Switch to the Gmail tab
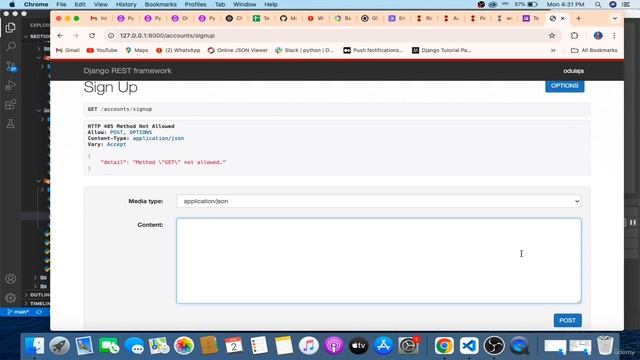Viewport: 640px width, 360px height. coord(98,18)
